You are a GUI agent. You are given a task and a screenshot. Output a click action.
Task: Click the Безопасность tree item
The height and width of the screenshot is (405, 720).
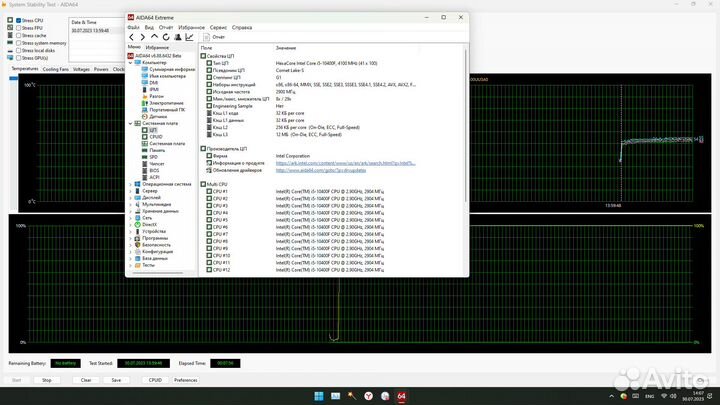151,245
